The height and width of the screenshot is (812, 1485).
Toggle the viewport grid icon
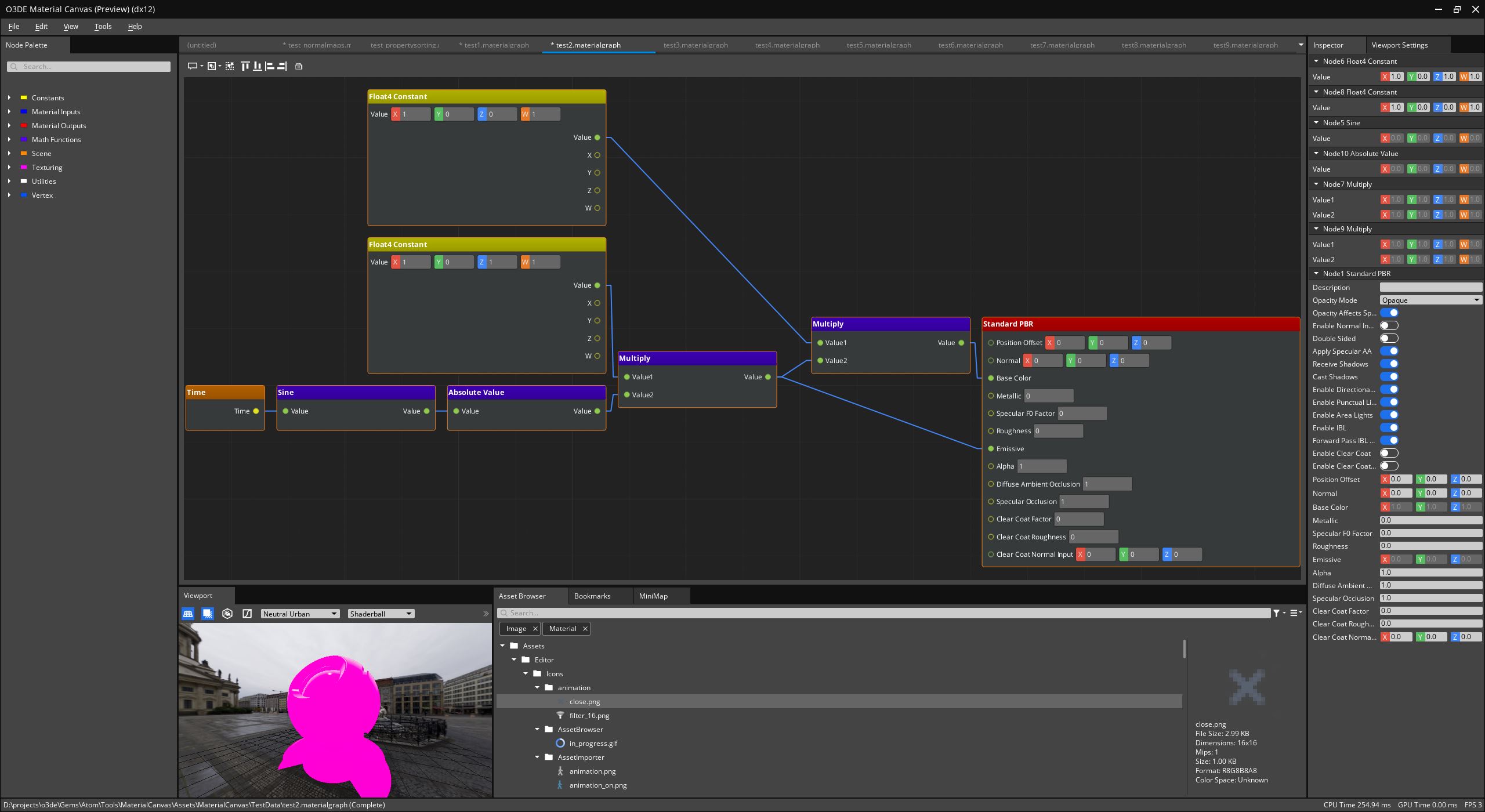188,614
